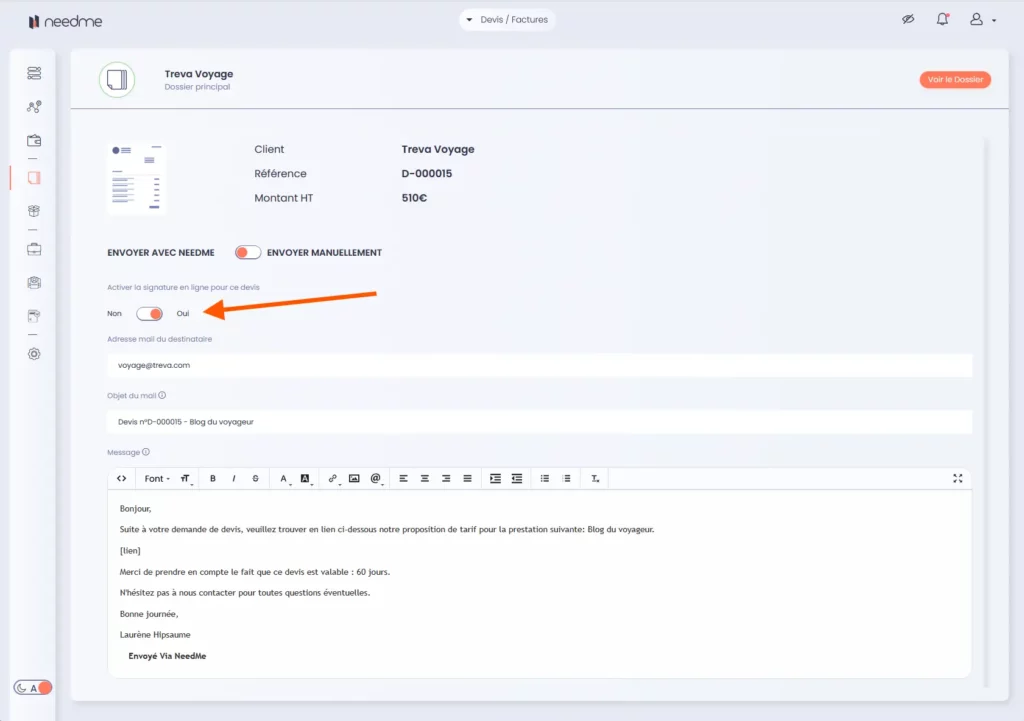Toggle source code view in editor
Image resolution: width=1024 pixels, height=721 pixels.
[x=122, y=479]
